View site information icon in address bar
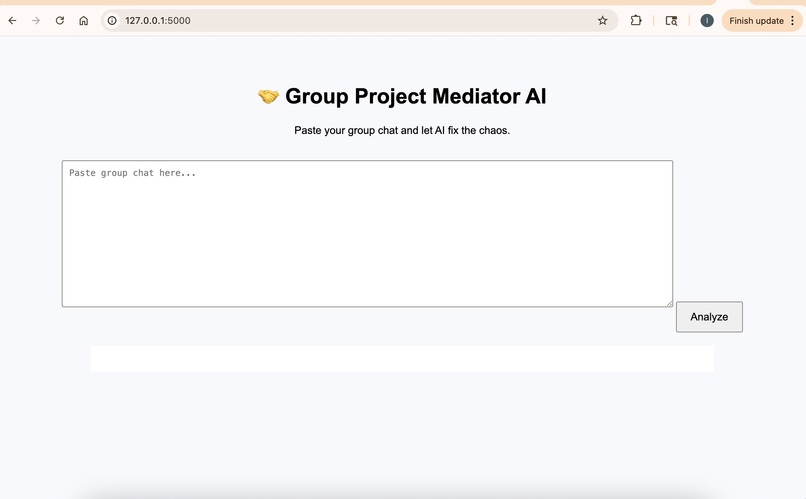This screenshot has height=499, width=806. pos(112,21)
